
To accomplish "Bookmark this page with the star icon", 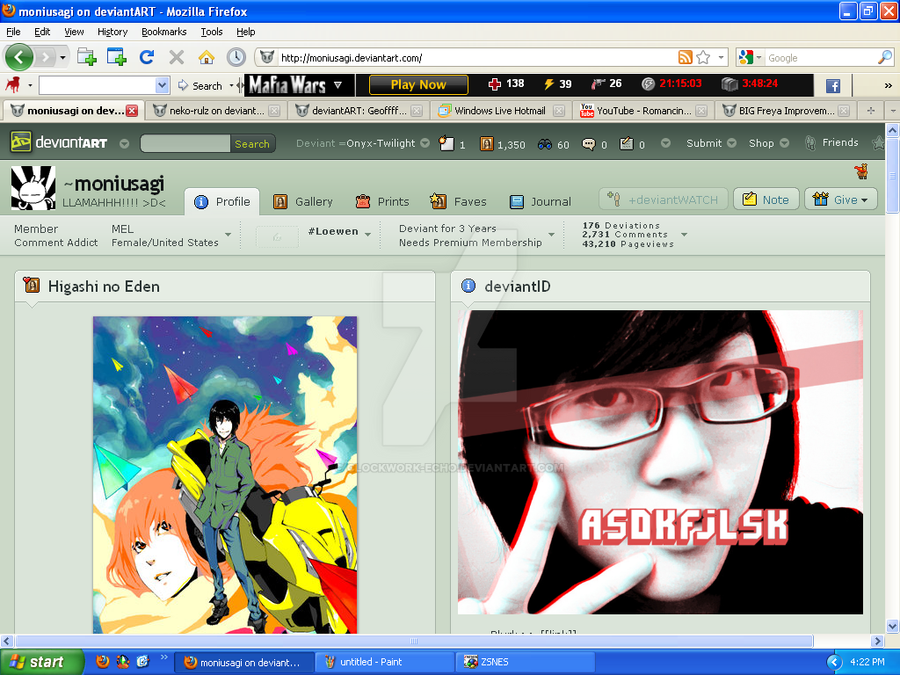I will pyautogui.click(x=703, y=57).
